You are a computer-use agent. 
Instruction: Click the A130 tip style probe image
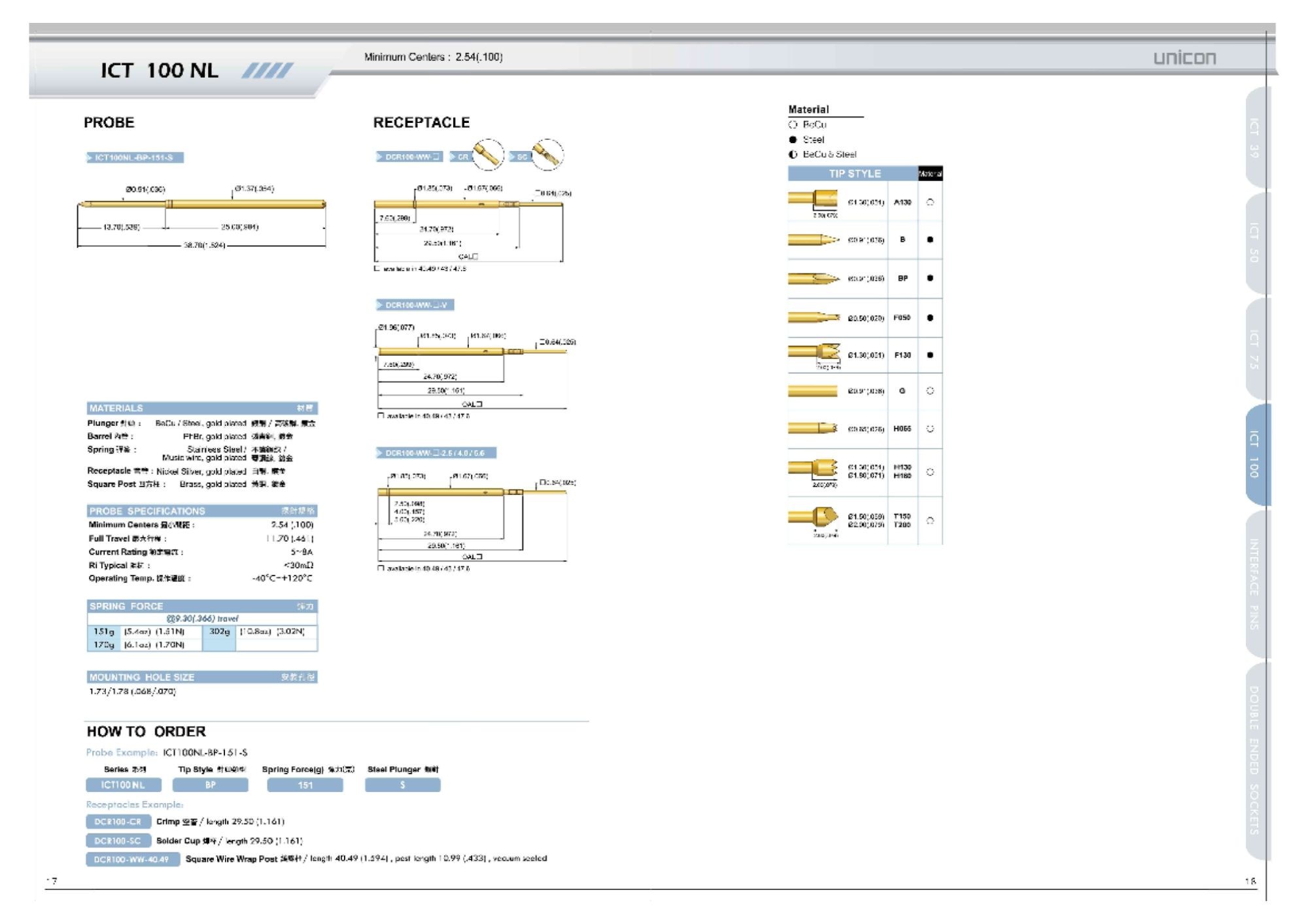[x=813, y=199]
